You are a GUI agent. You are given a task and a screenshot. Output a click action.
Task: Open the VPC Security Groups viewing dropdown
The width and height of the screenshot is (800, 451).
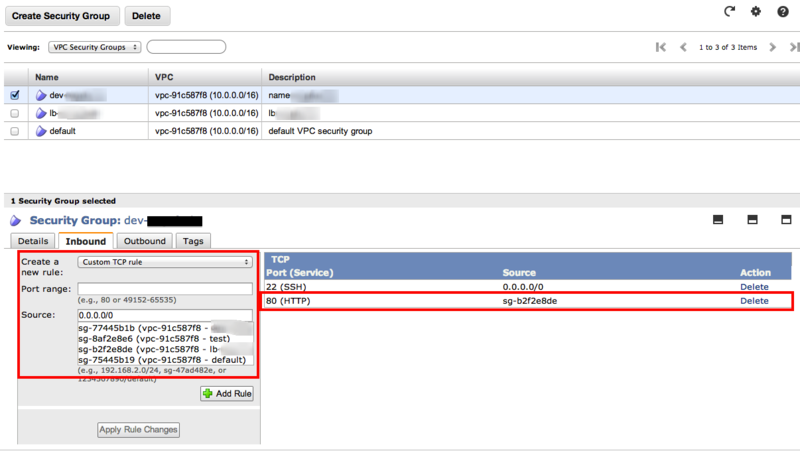(x=94, y=47)
